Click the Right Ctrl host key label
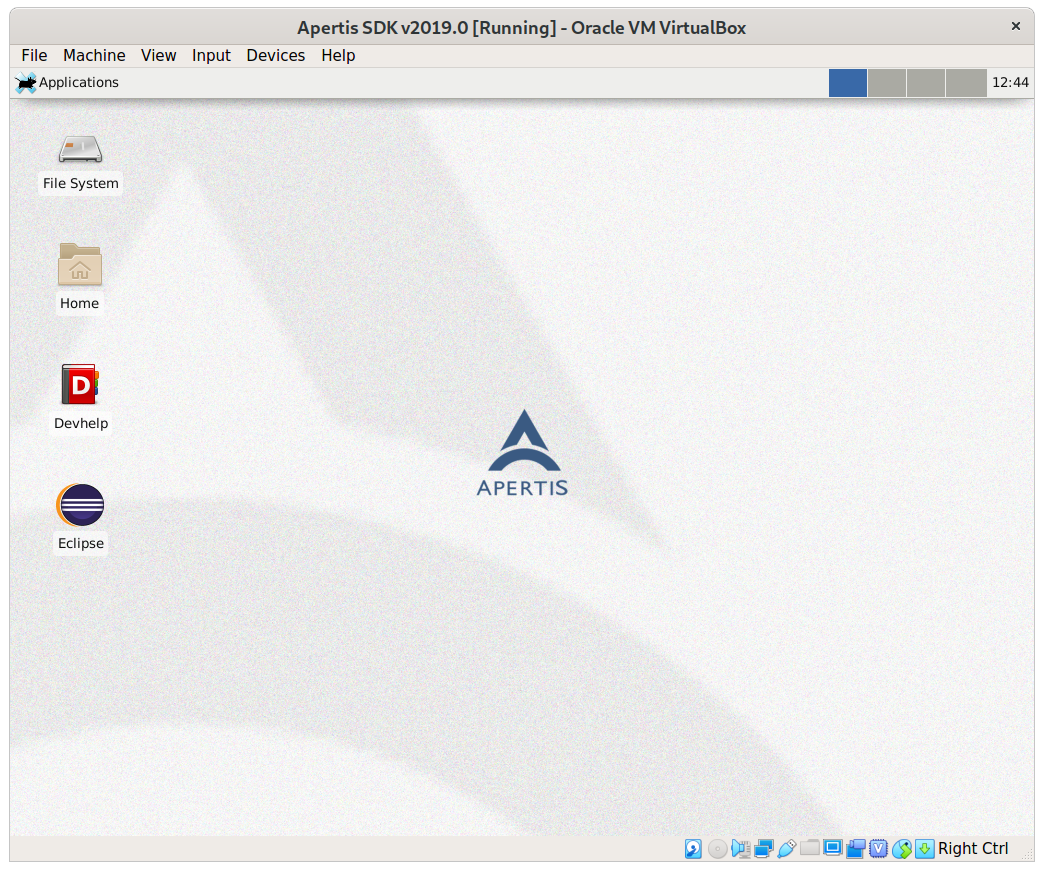Viewport: 1044px width, 871px height. 973,848
